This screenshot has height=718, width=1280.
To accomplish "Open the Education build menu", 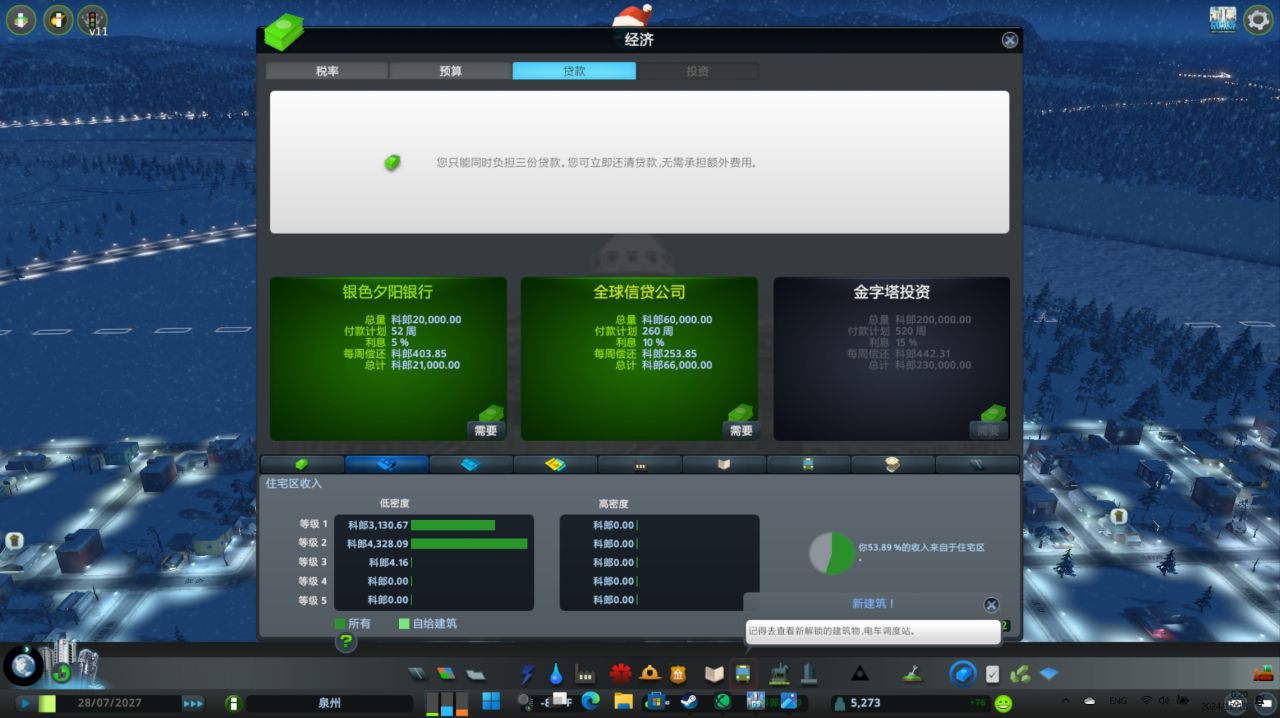I will tap(714, 674).
